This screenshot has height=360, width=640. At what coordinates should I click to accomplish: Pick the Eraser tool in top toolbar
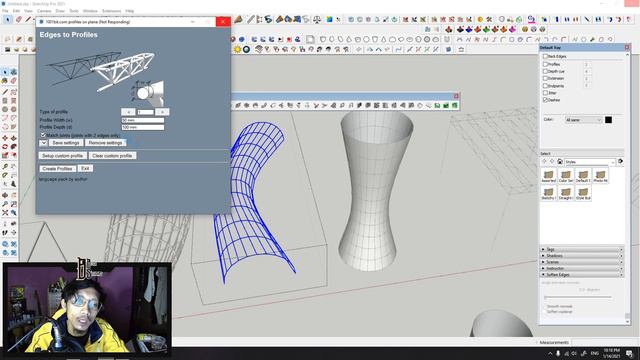(18, 19)
